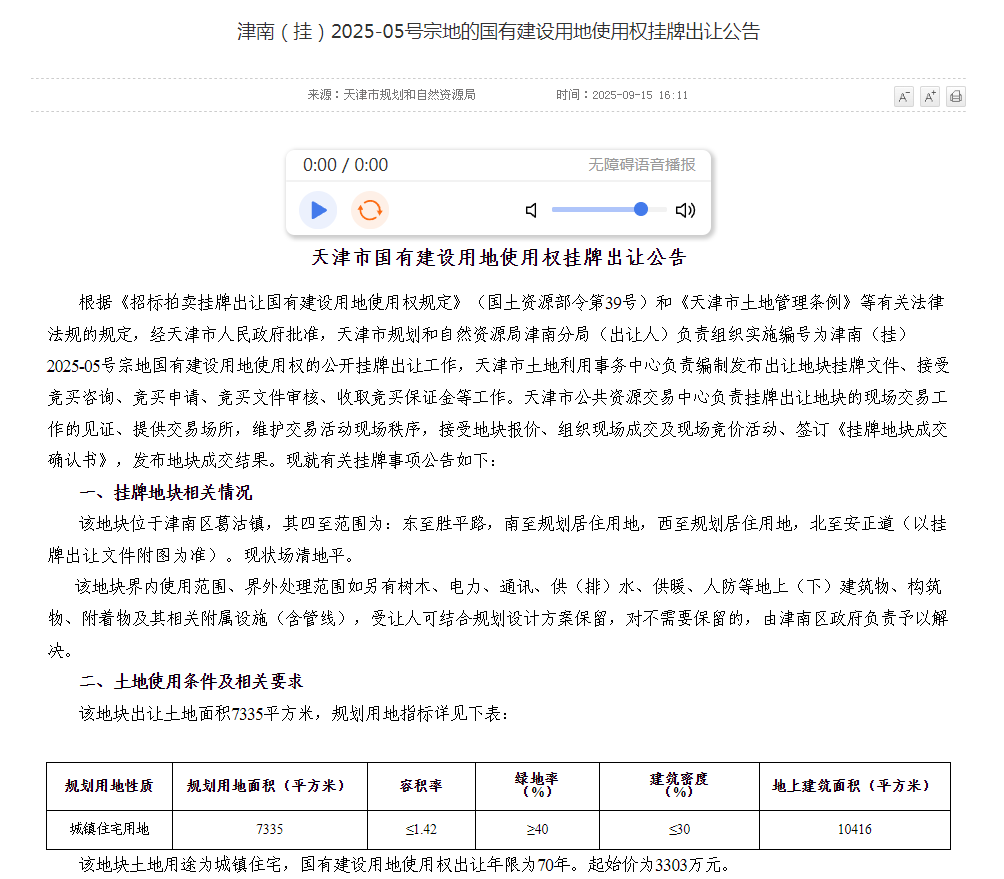Decrease font size with A- button
1004x879 pixels.
coord(903,97)
